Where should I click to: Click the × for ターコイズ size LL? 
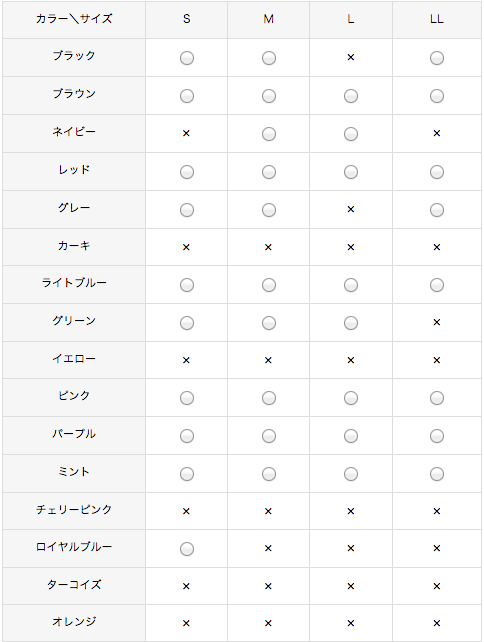(437, 586)
